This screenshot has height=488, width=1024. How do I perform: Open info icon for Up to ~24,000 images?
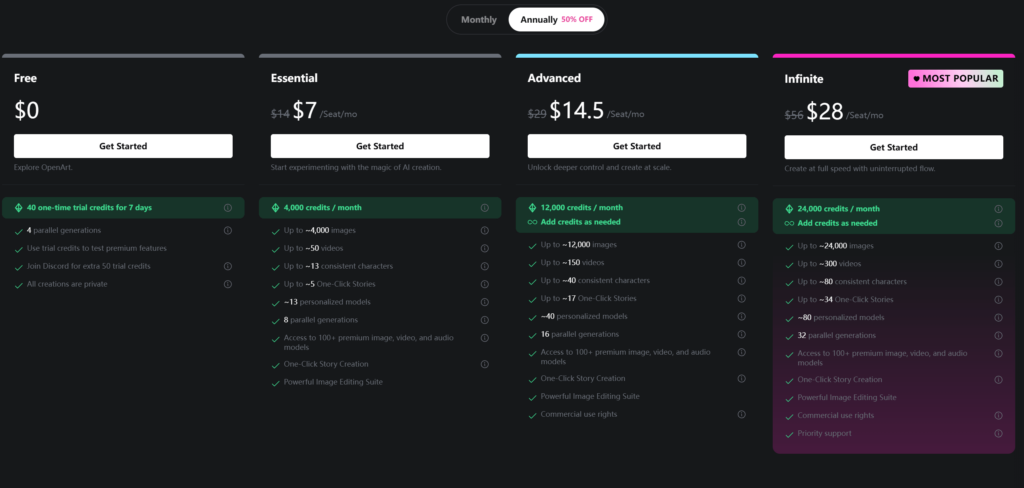pyautogui.click(x=999, y=246)
